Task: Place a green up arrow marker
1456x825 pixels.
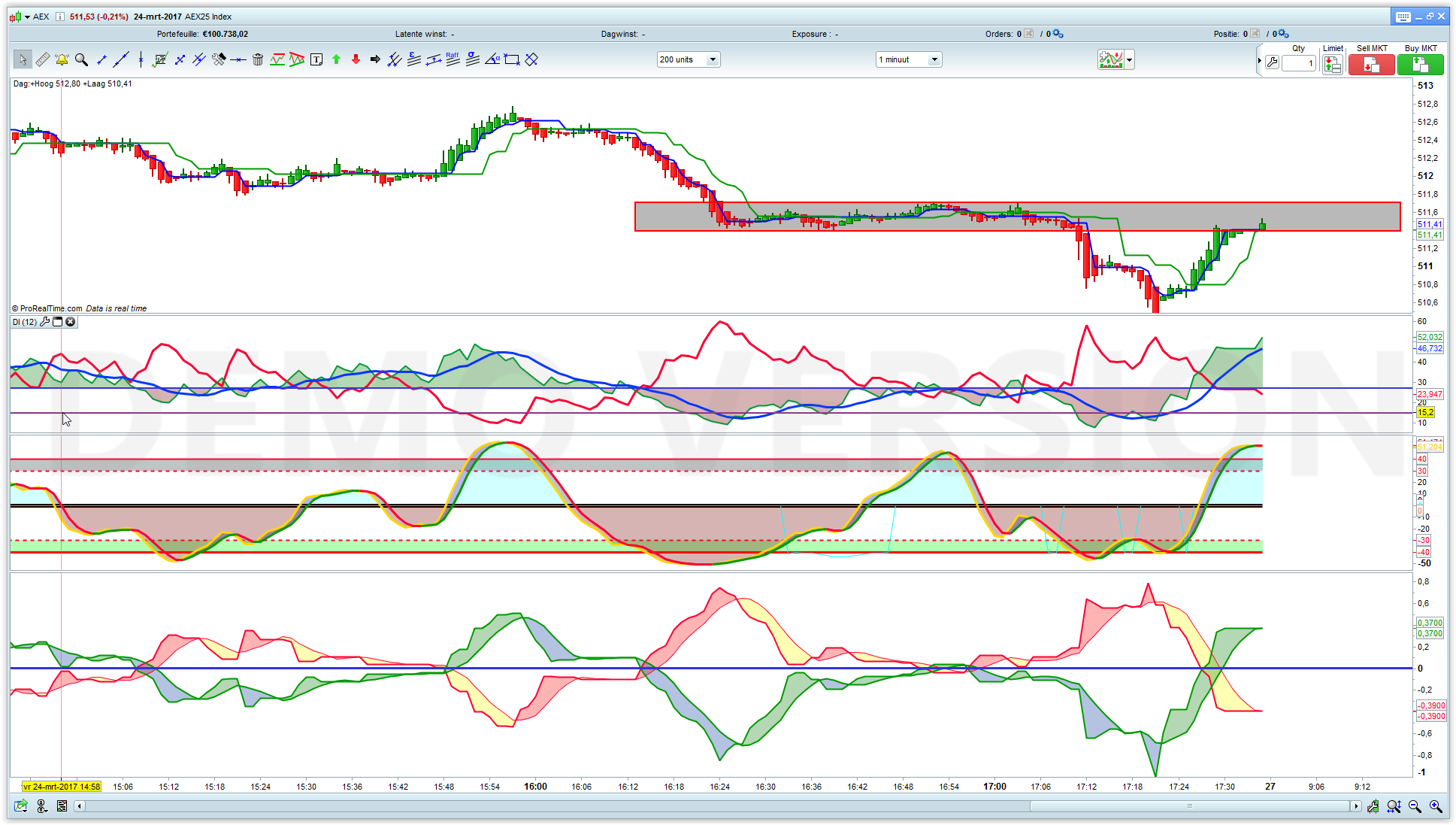Action: click(x=336, y=59)
